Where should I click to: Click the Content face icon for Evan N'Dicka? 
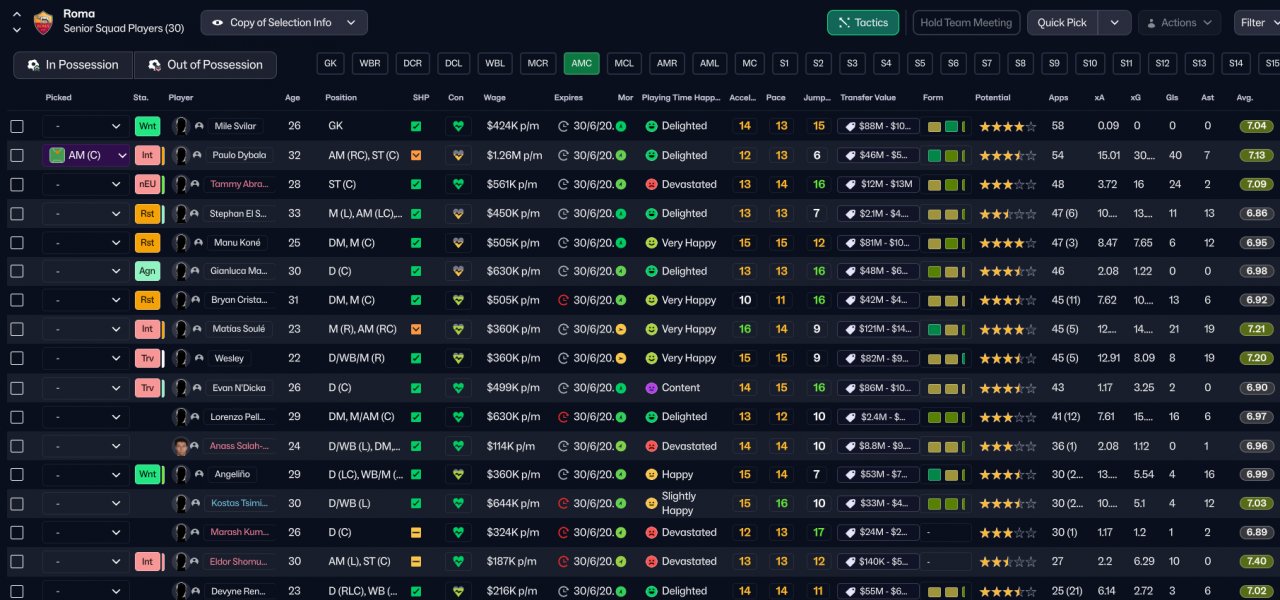tap(651, 388)
